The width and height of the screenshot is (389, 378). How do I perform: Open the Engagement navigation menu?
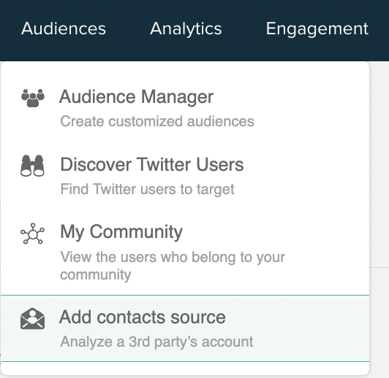(x=317, y=29)
